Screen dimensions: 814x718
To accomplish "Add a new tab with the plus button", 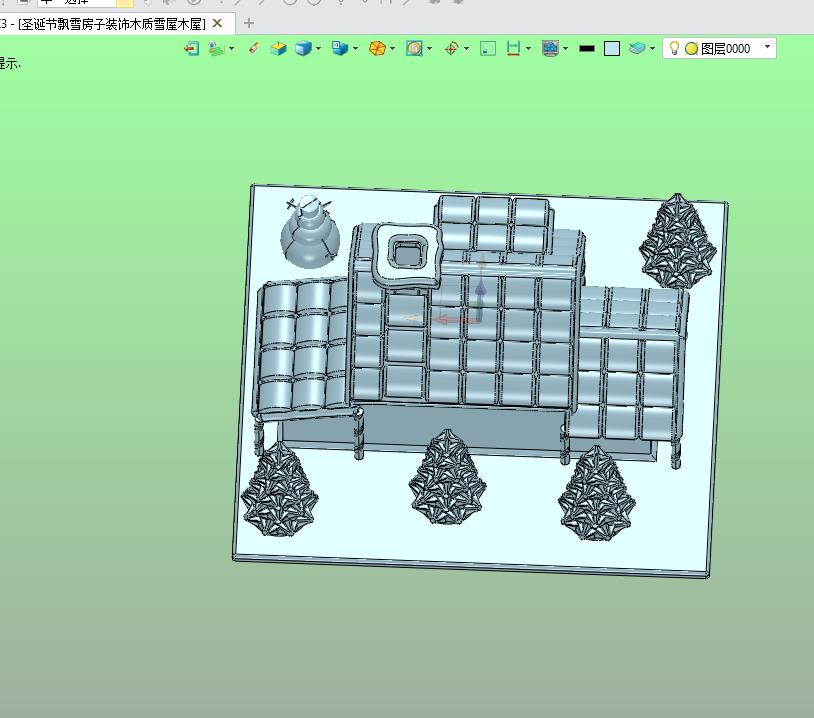I will tap(249, 23).
